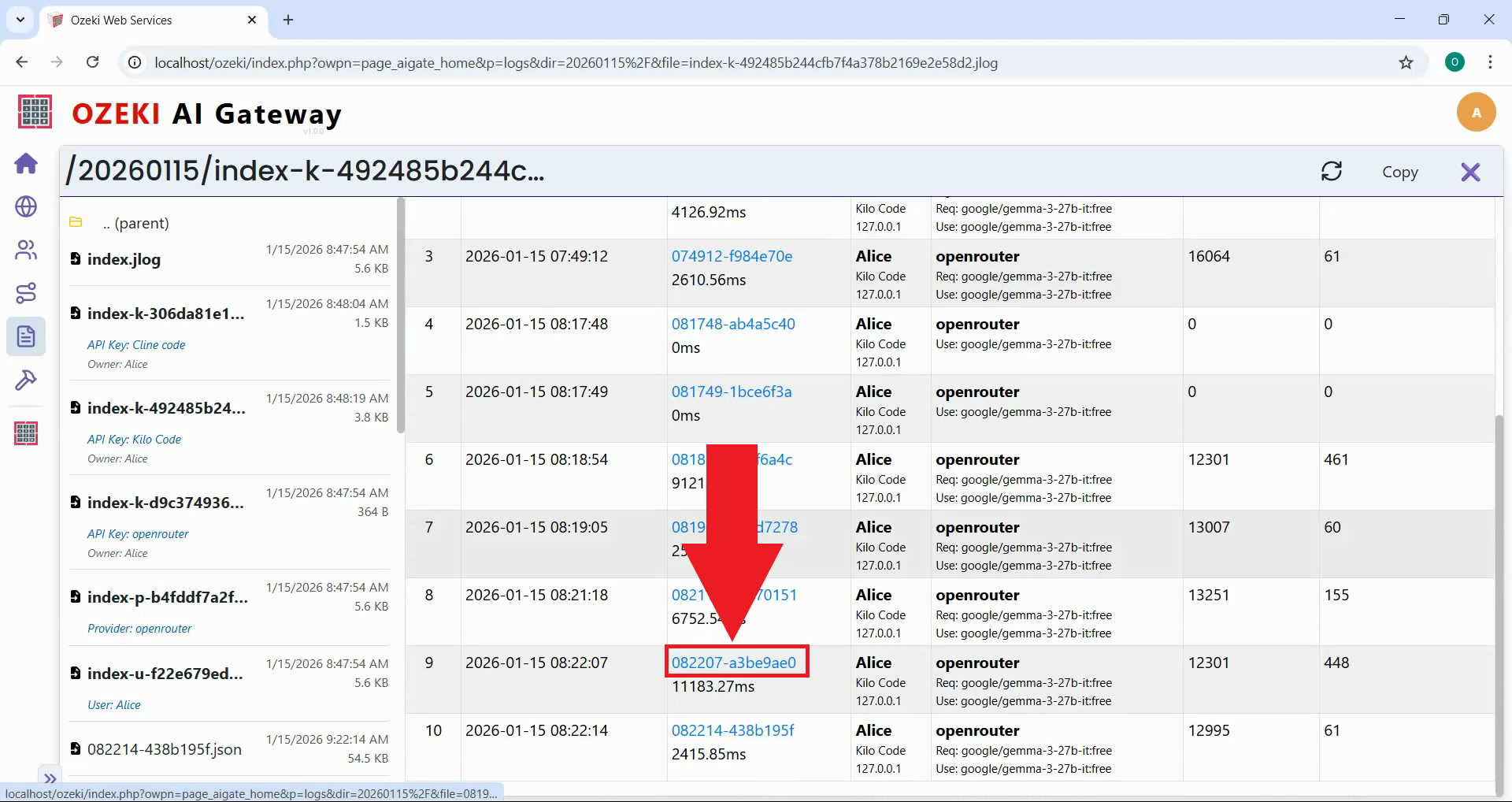1512x802 pixels.
Task: Open the index.jlog file in the list
Action: pyautogui.click(x=124, y=259)
